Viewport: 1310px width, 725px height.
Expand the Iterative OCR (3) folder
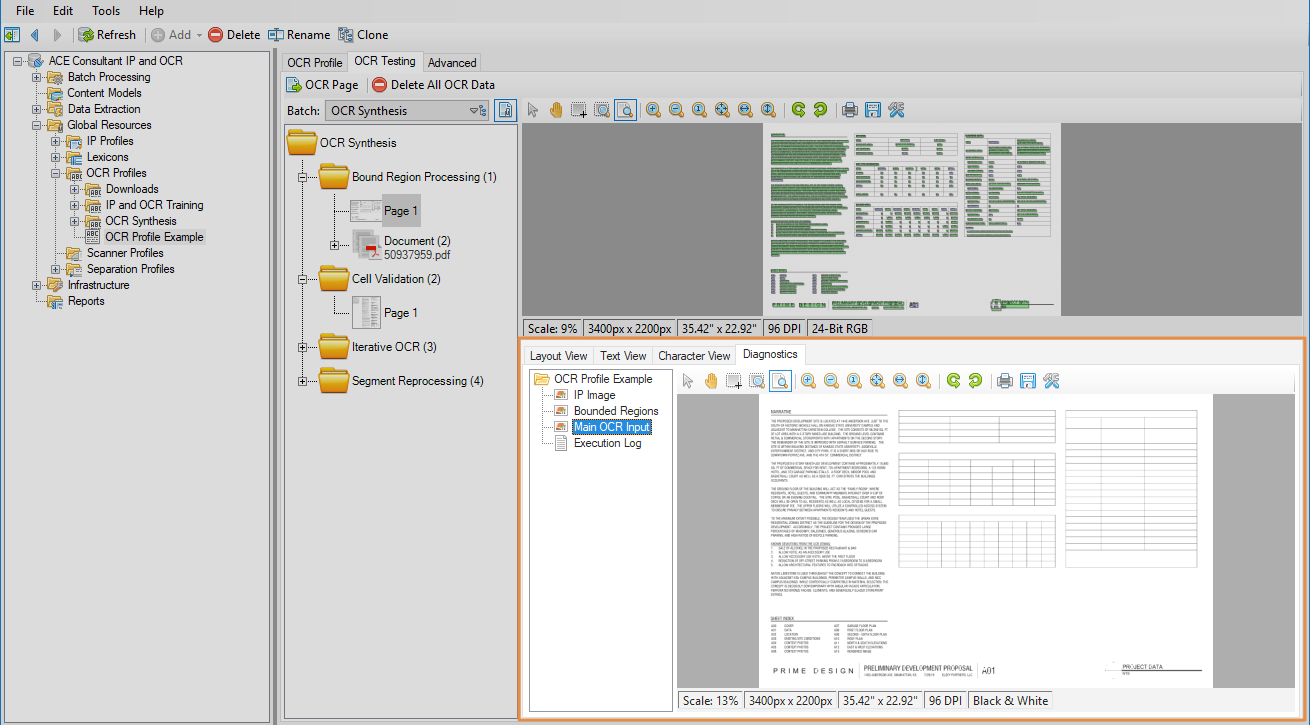click(303, 347)
